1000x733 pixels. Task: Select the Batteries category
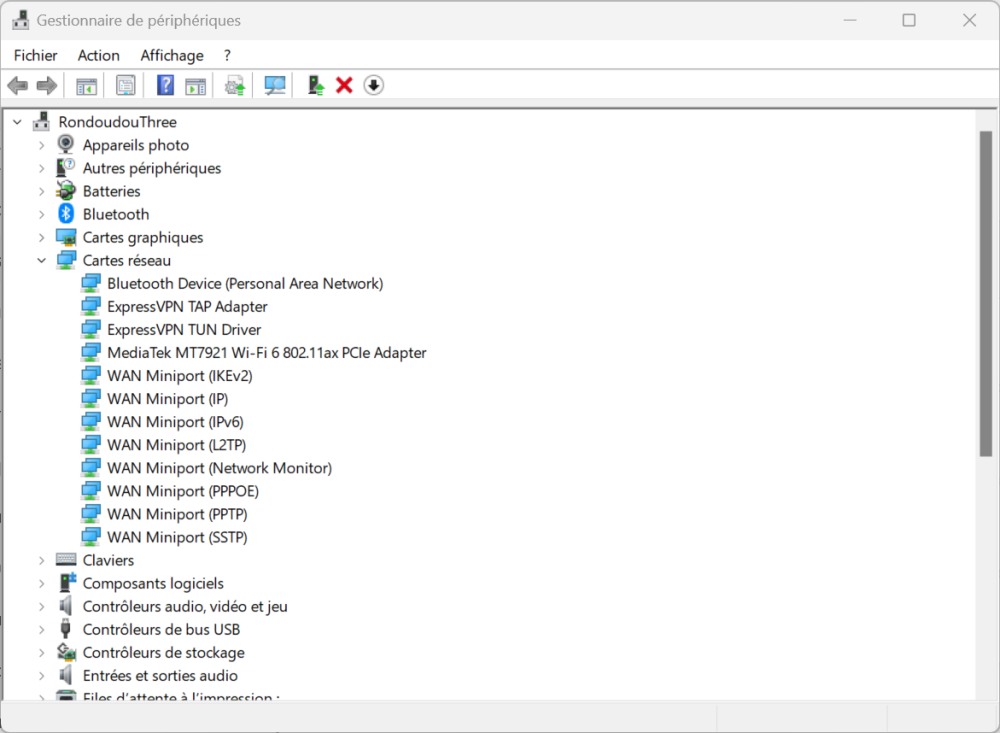(111, 191)
